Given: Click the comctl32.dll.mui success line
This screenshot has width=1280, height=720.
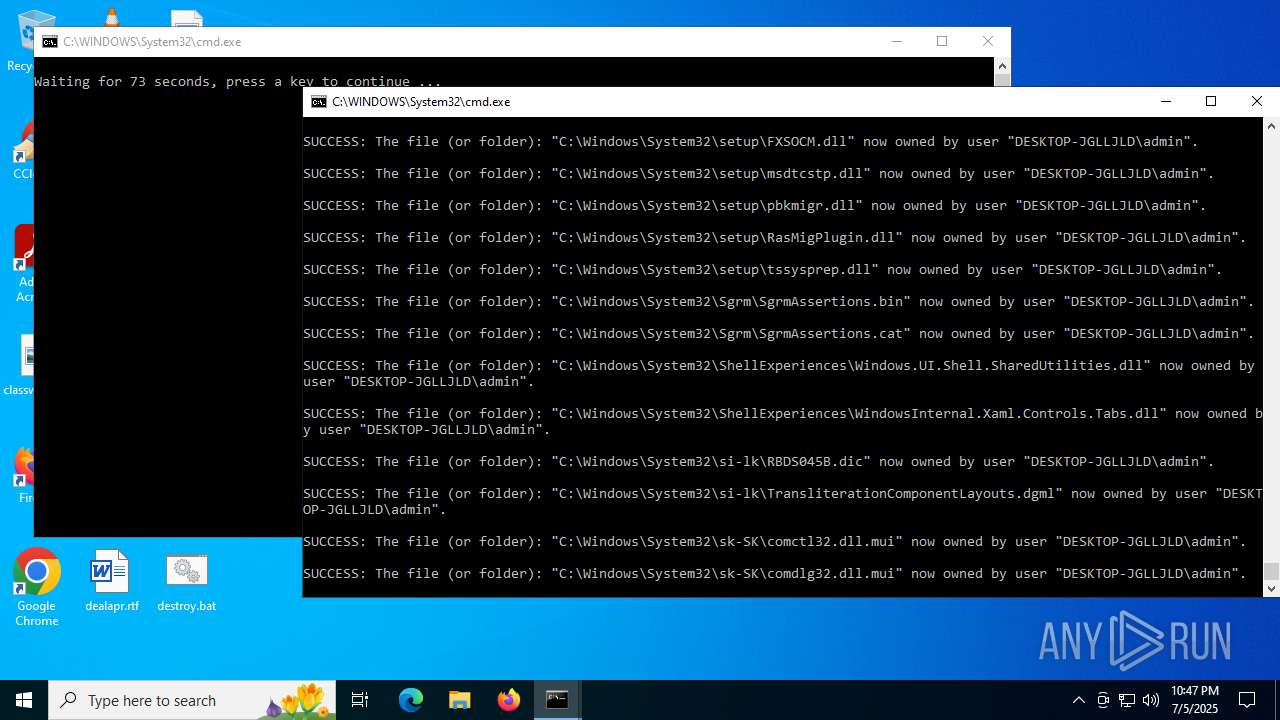Looking at the screenshot, I should (x=775, y=542).
